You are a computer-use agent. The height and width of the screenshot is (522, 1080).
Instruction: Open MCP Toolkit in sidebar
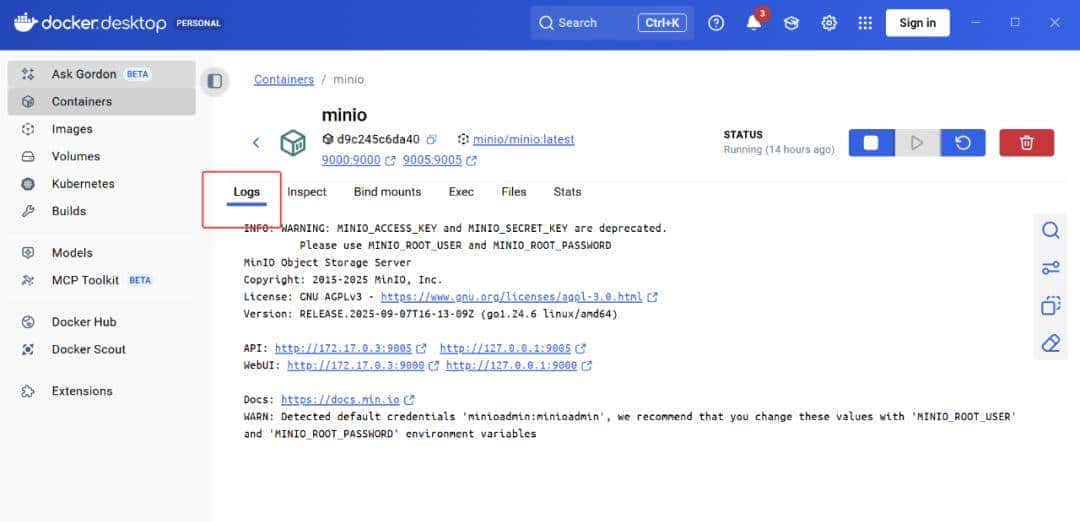click(x=101, y=280)
